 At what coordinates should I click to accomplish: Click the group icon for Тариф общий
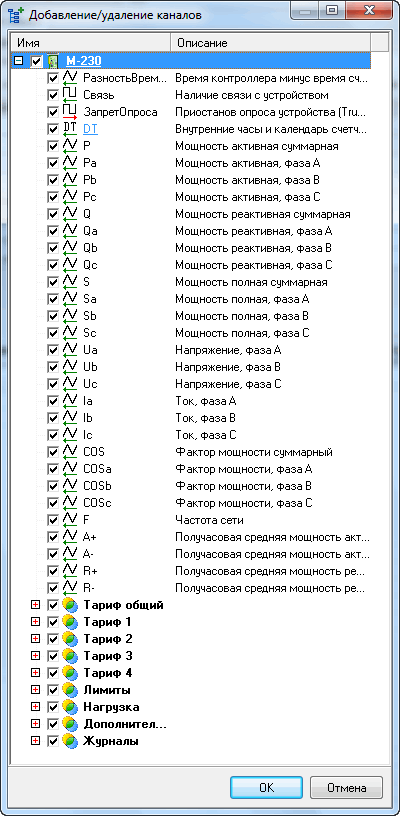(69, 605)
